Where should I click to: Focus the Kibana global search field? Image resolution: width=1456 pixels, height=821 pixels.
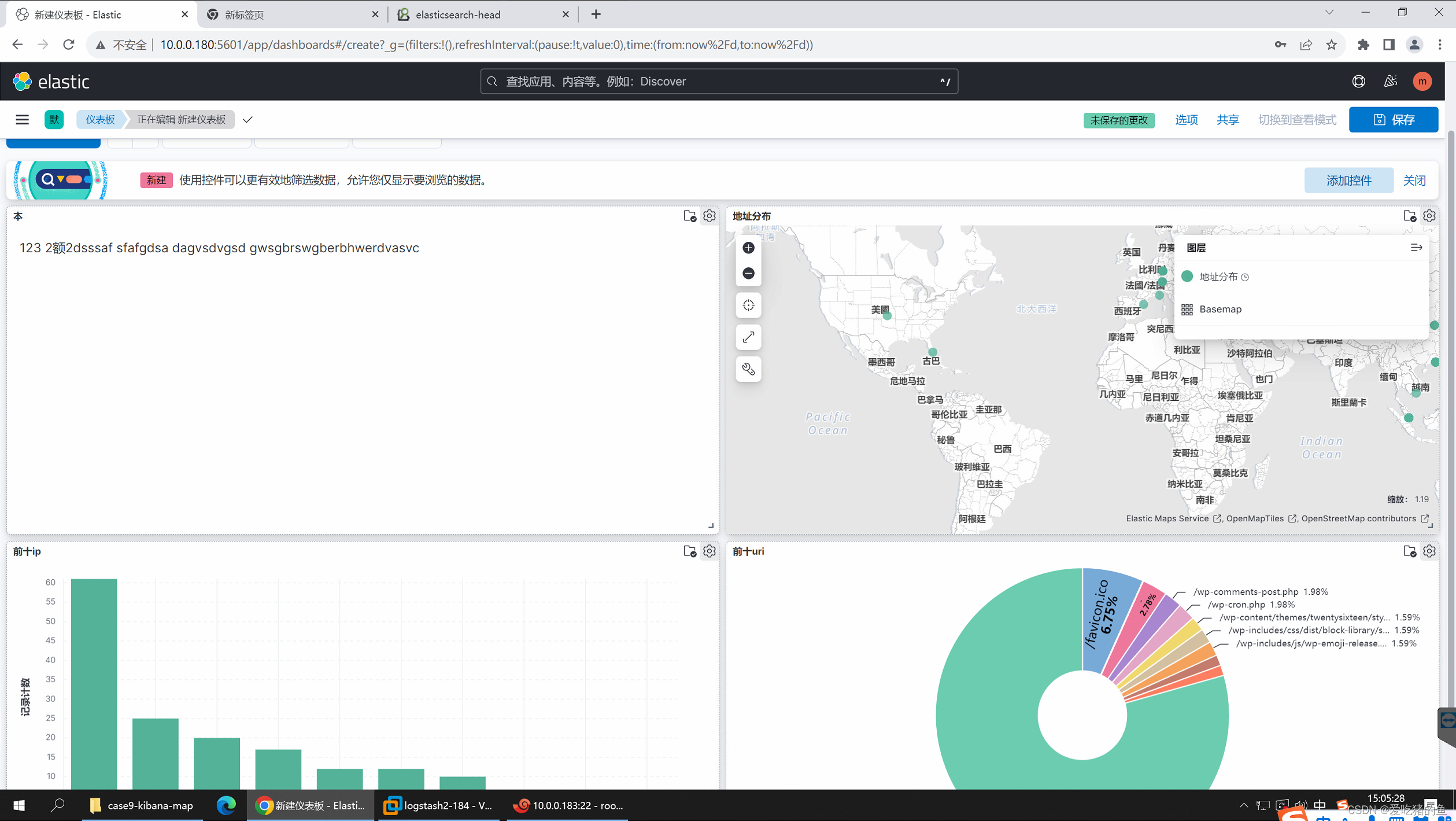(719, 82)
